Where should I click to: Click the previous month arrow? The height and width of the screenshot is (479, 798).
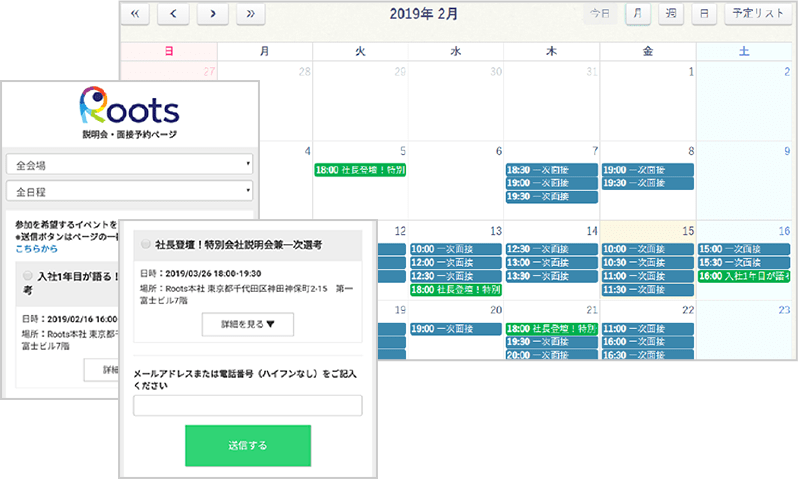pos(173,14)
